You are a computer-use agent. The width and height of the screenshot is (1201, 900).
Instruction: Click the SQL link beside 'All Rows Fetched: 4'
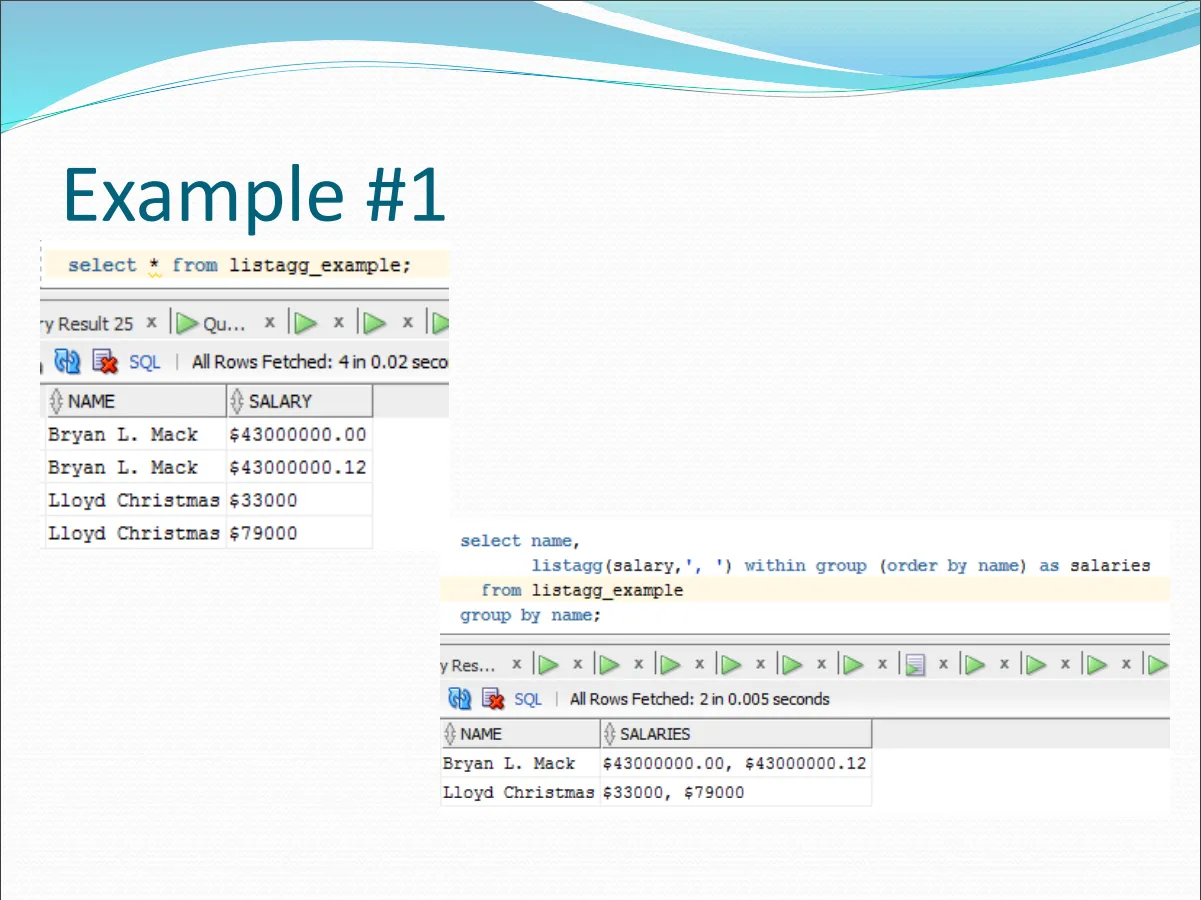click(x=144, y=362)
